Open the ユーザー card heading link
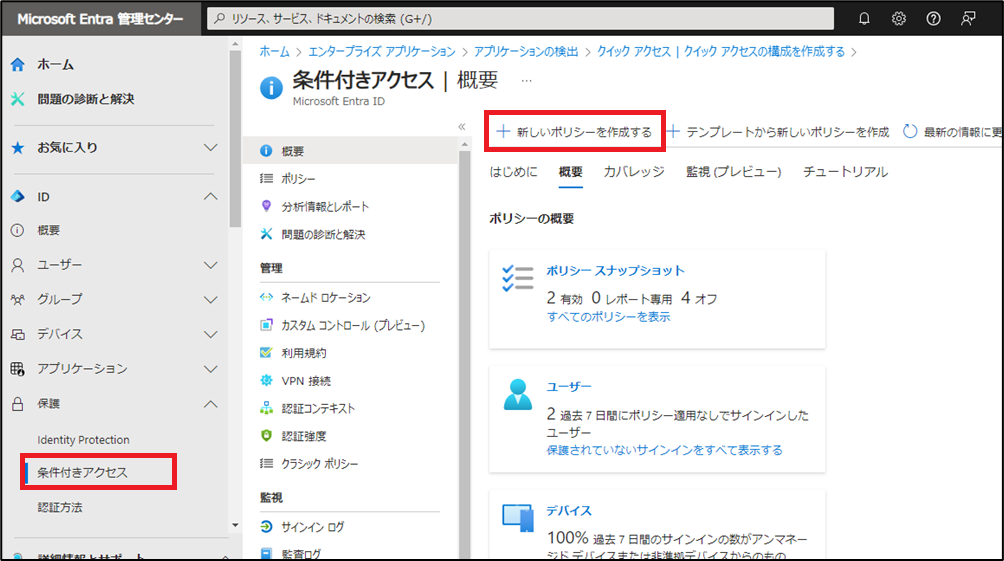This screenshot has height=561, width=1004. click(x=569, y=387)
